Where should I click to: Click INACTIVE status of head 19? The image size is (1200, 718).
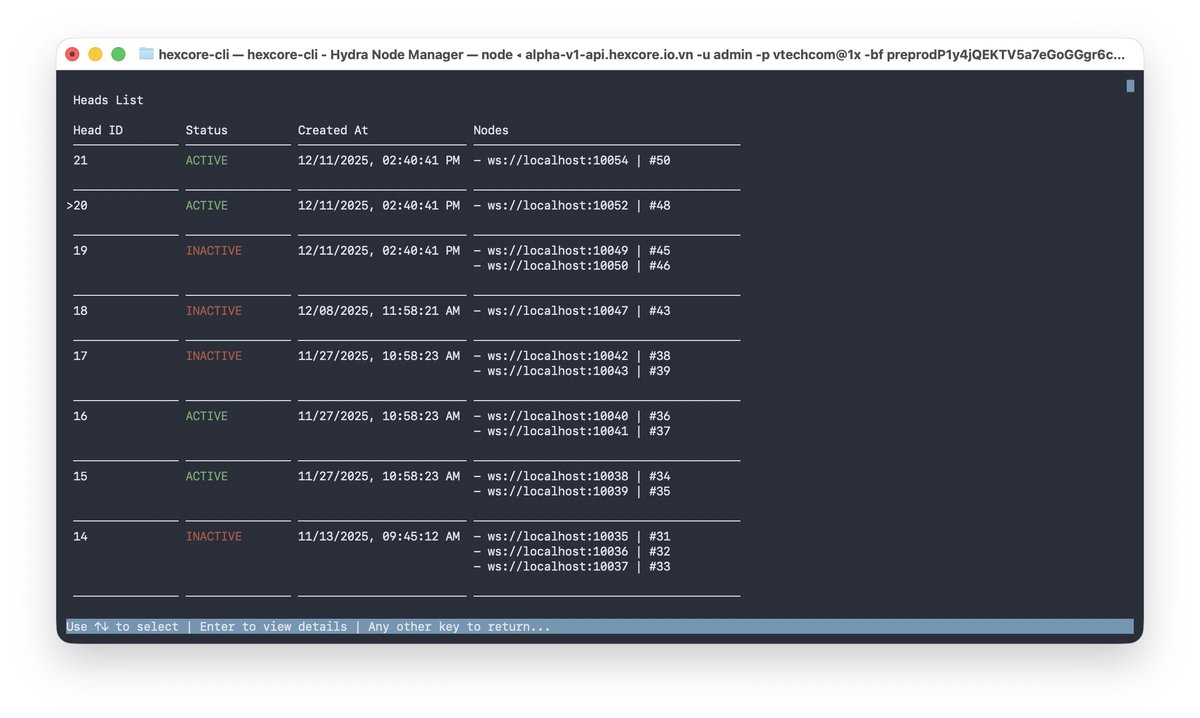click(x=214, y=251)
